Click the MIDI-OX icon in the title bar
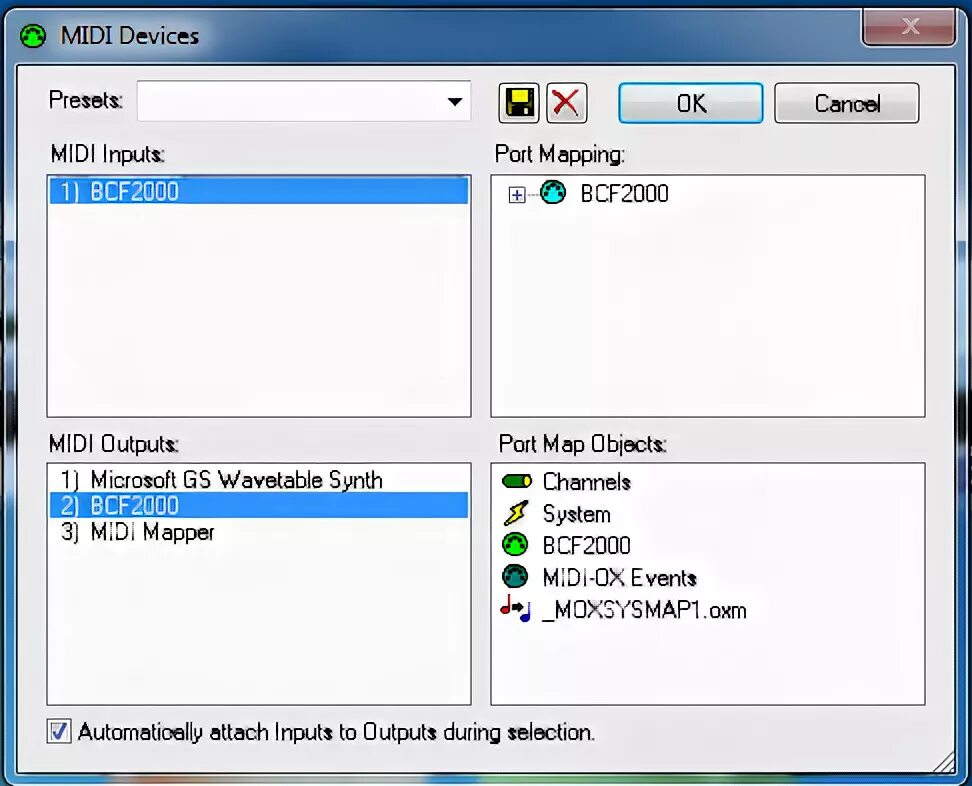Viewport: 972px width, 786px height. click(31, 35)
